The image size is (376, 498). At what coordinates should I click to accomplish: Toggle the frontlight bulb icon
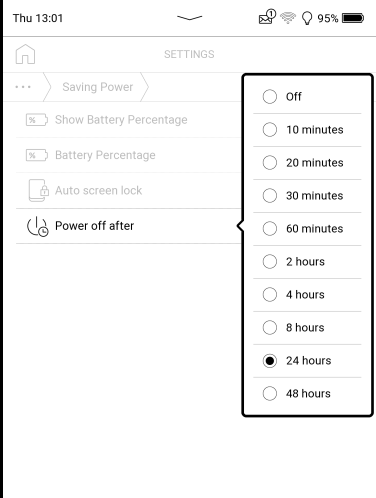click(x=307, y=18)
